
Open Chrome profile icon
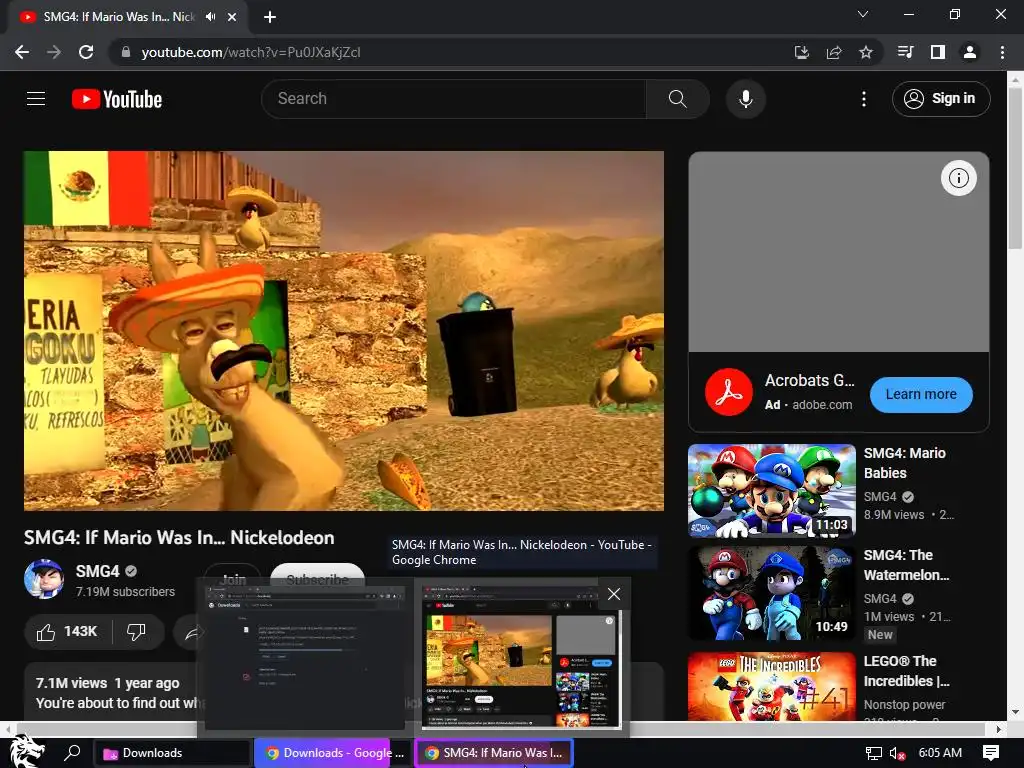[970, 52]
